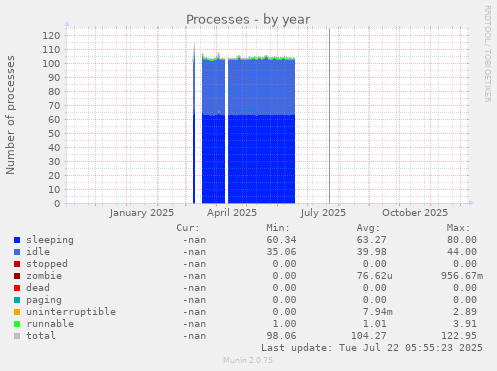497x371 pixels.
Task: Click the 'Last update' timestamp line
Action: (x=372, y=348)
